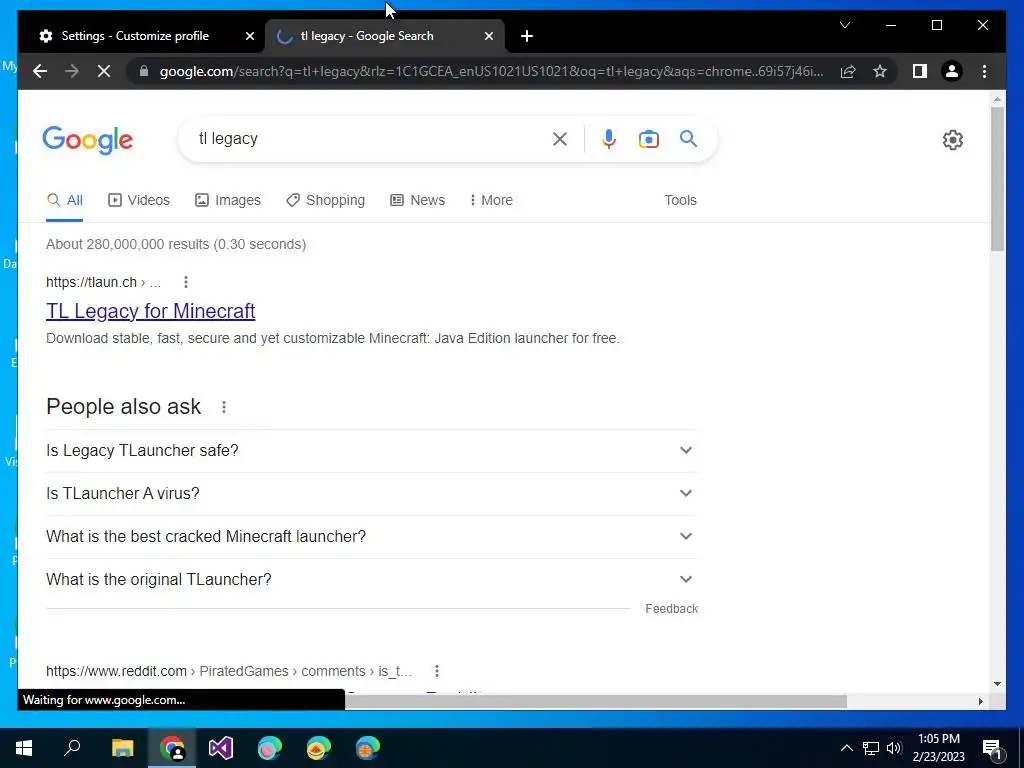1024x768 pixels.
Task: Click the magnifier search button
Action: 688,138
